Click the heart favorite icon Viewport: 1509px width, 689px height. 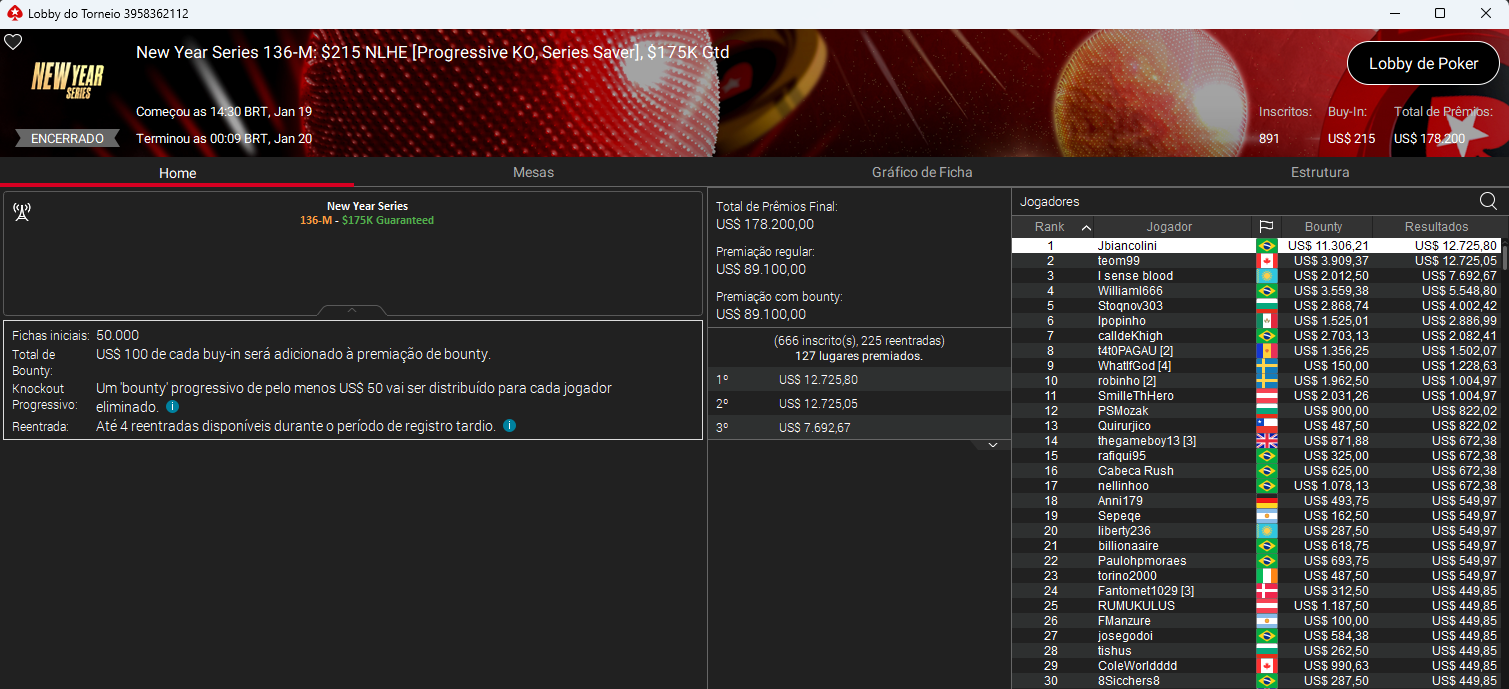click(x=13, y=42)
